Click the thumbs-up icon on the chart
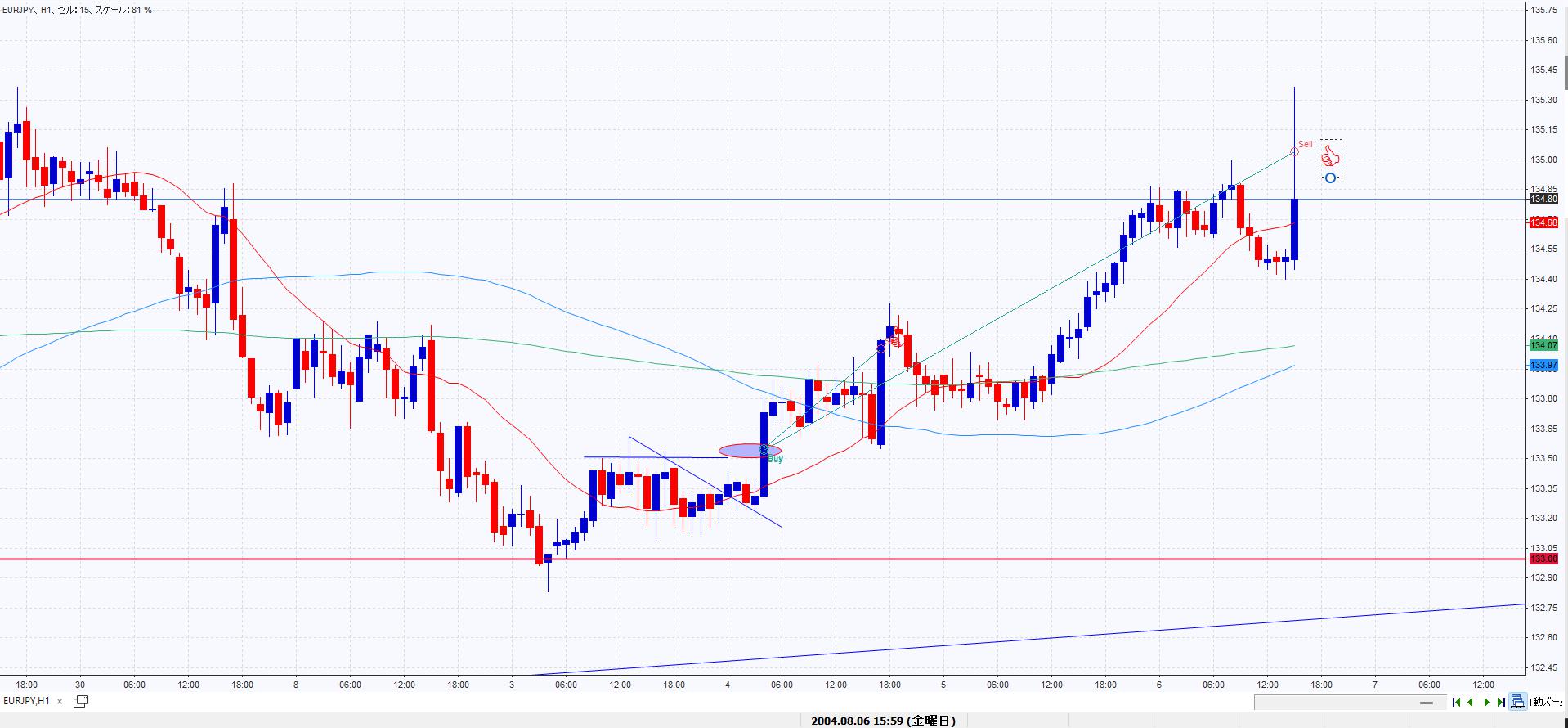Viewport: 1568px width, 728px height. [1330, 155]
